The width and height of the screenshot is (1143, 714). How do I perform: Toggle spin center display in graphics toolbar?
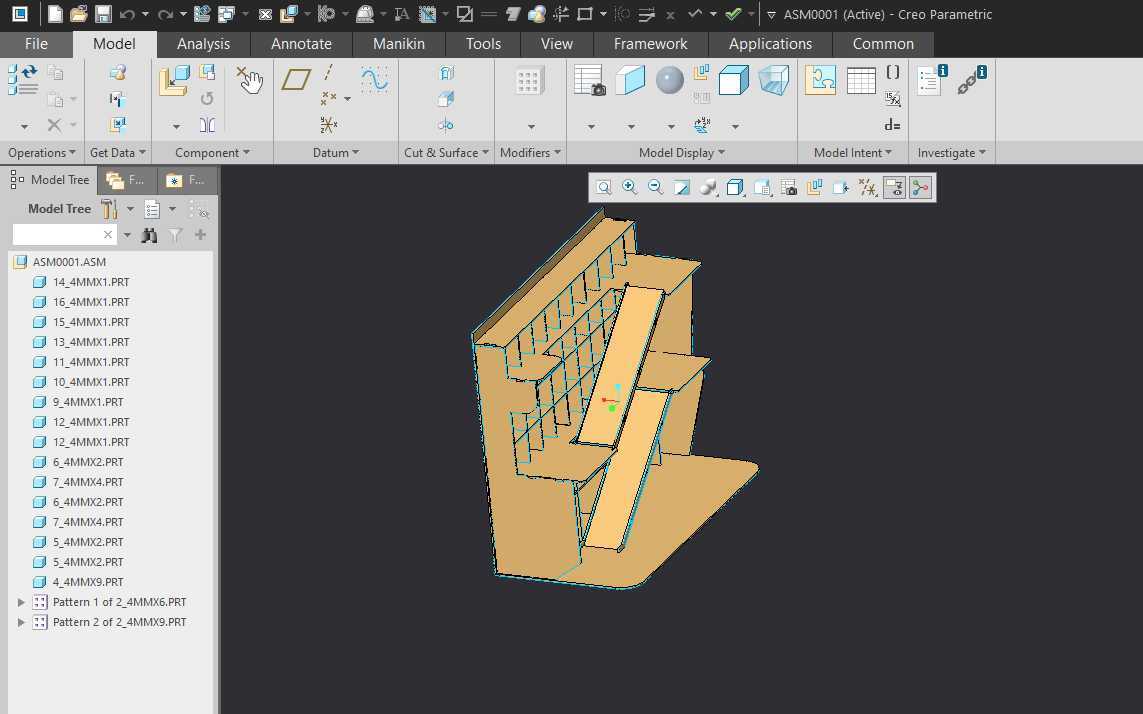point(921,187)
